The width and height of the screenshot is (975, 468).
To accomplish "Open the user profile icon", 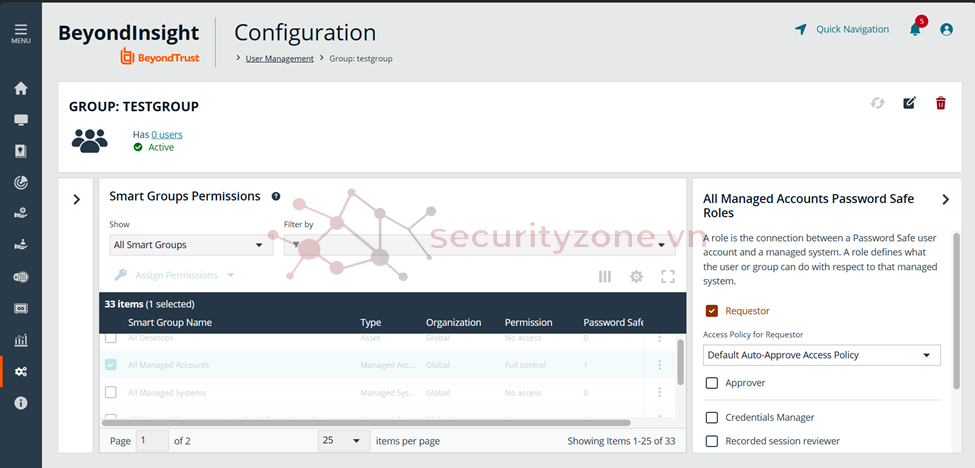I will coord(946,30).
